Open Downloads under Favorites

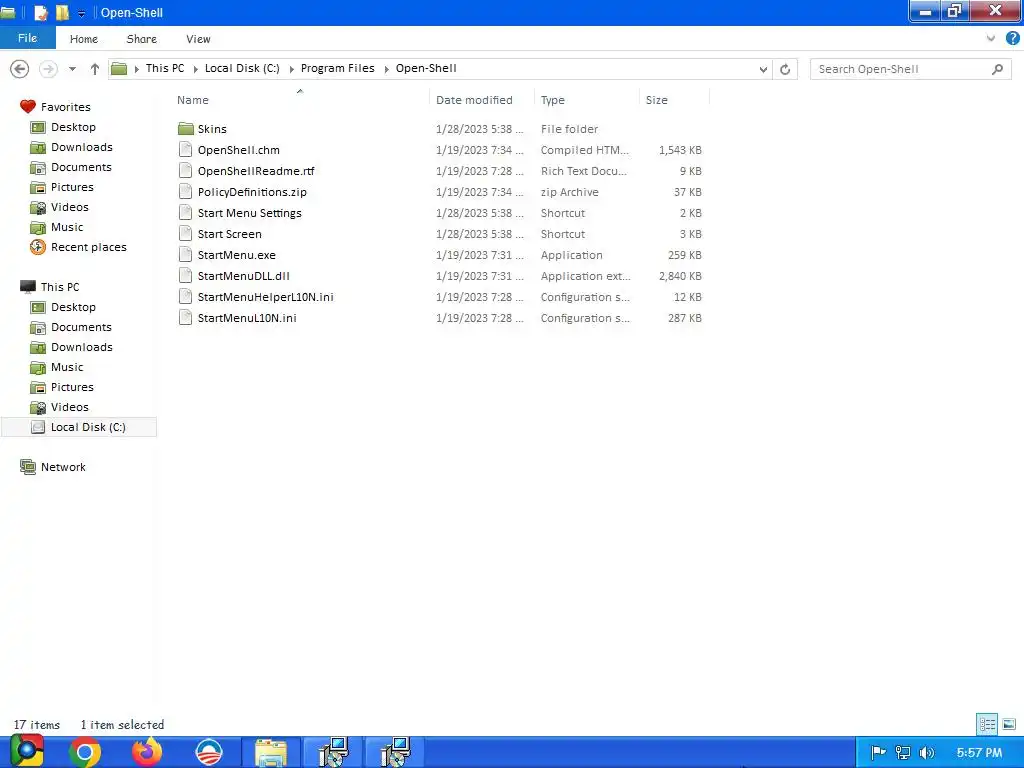(82, 147)
